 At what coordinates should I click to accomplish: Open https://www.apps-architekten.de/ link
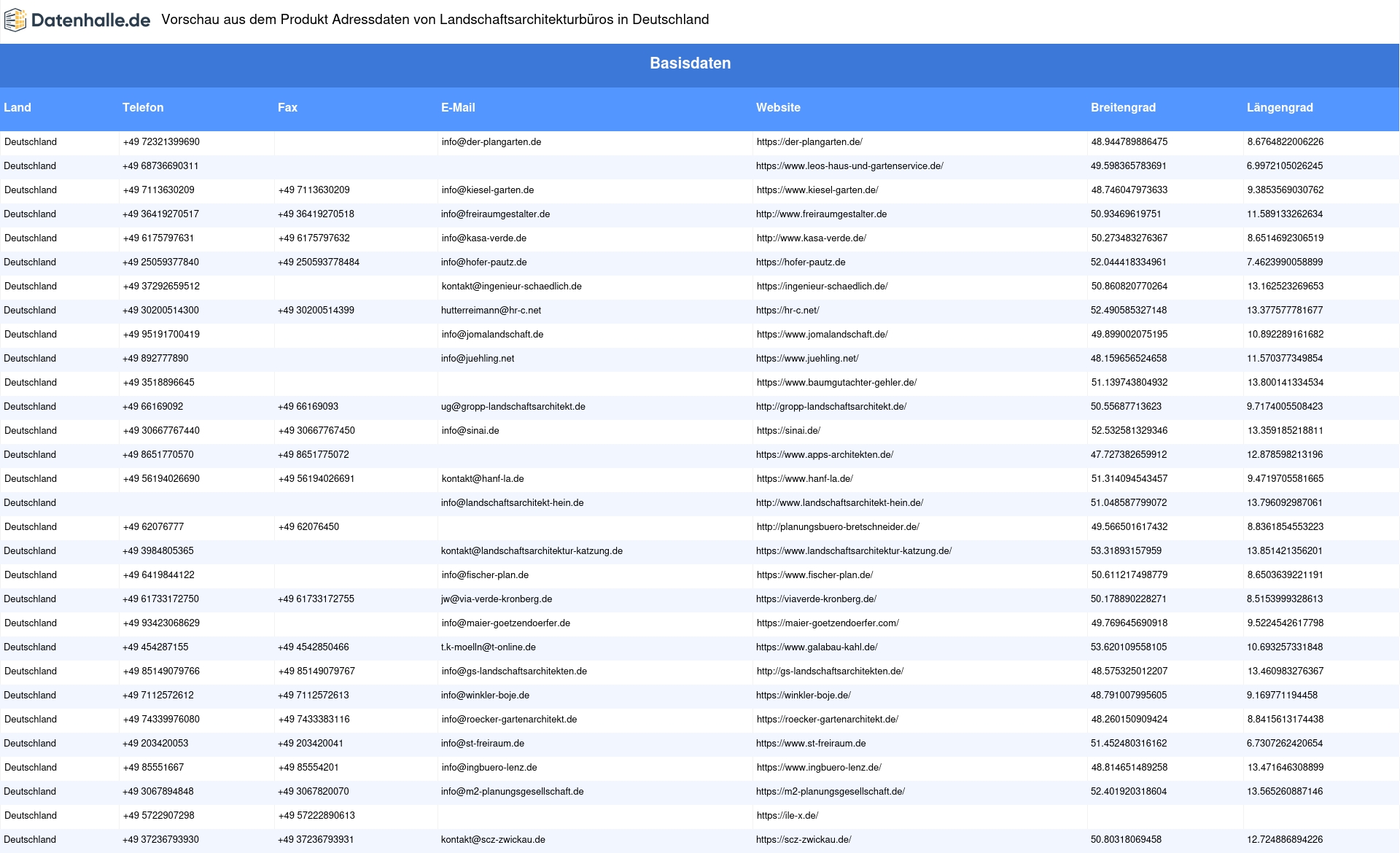pos(825,455)
